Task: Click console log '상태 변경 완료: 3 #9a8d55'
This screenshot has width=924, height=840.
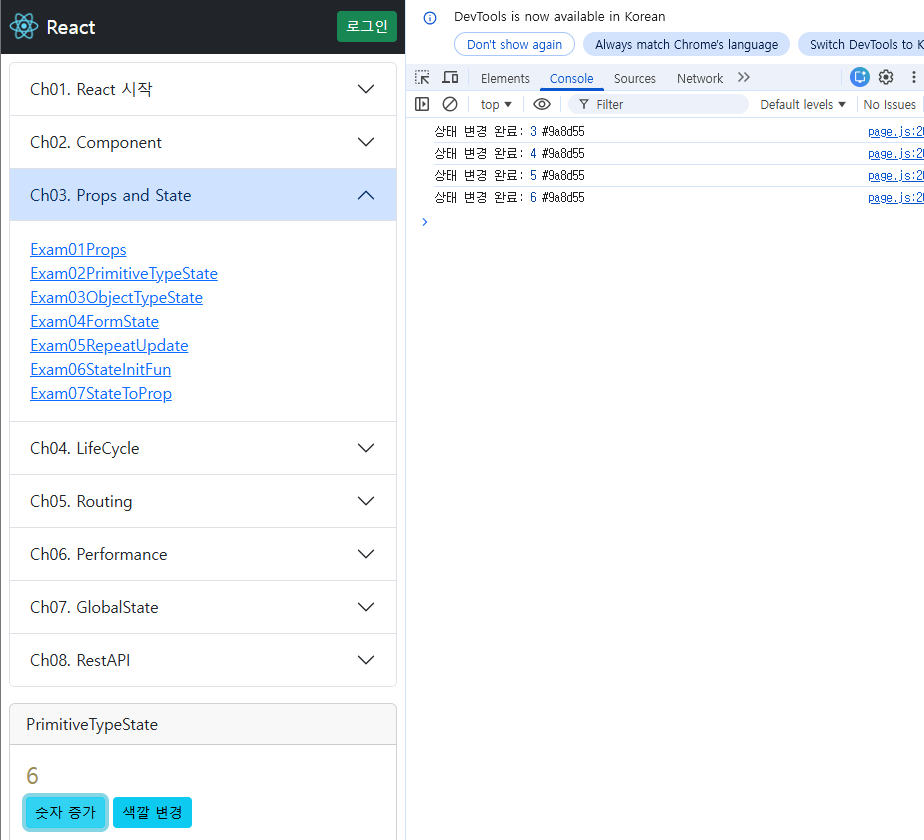Action: (509, 131)
